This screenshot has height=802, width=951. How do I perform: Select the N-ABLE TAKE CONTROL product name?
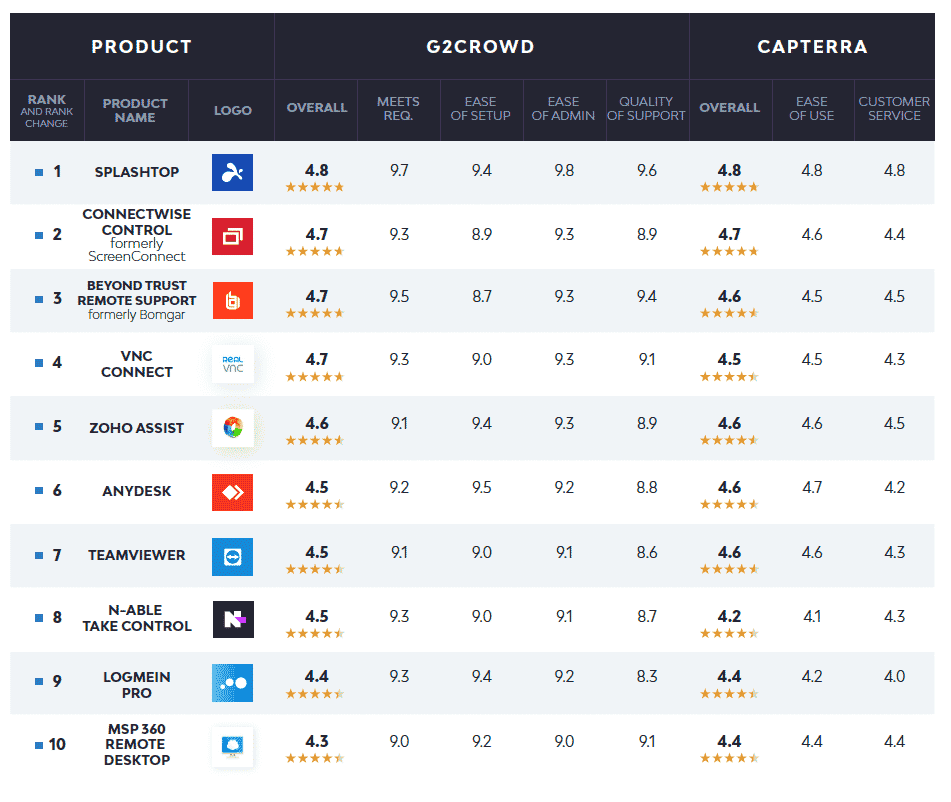tap(136, 618)
